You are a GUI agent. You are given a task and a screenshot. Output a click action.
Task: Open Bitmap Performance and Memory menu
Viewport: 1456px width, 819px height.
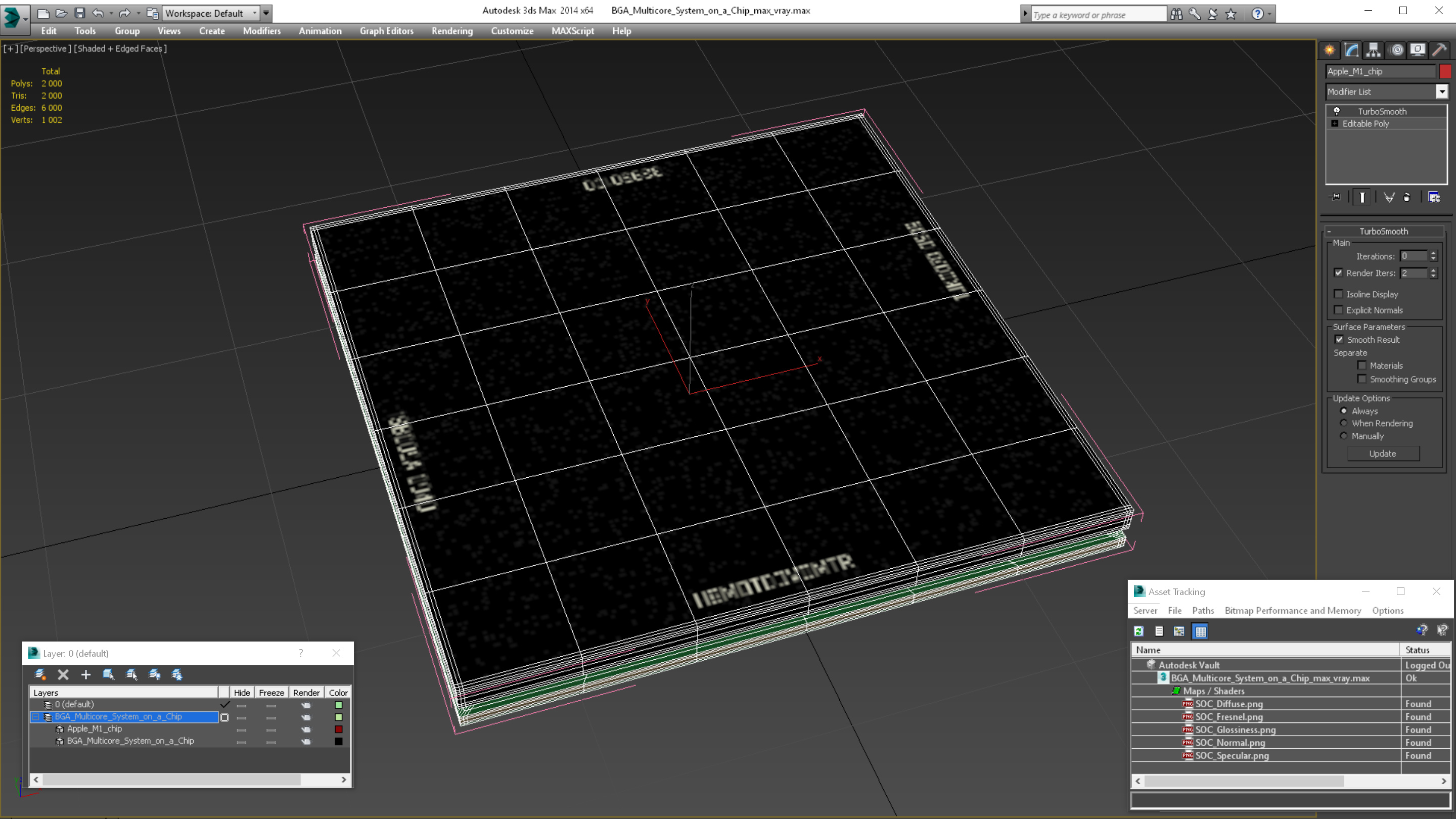point(1293,610)
